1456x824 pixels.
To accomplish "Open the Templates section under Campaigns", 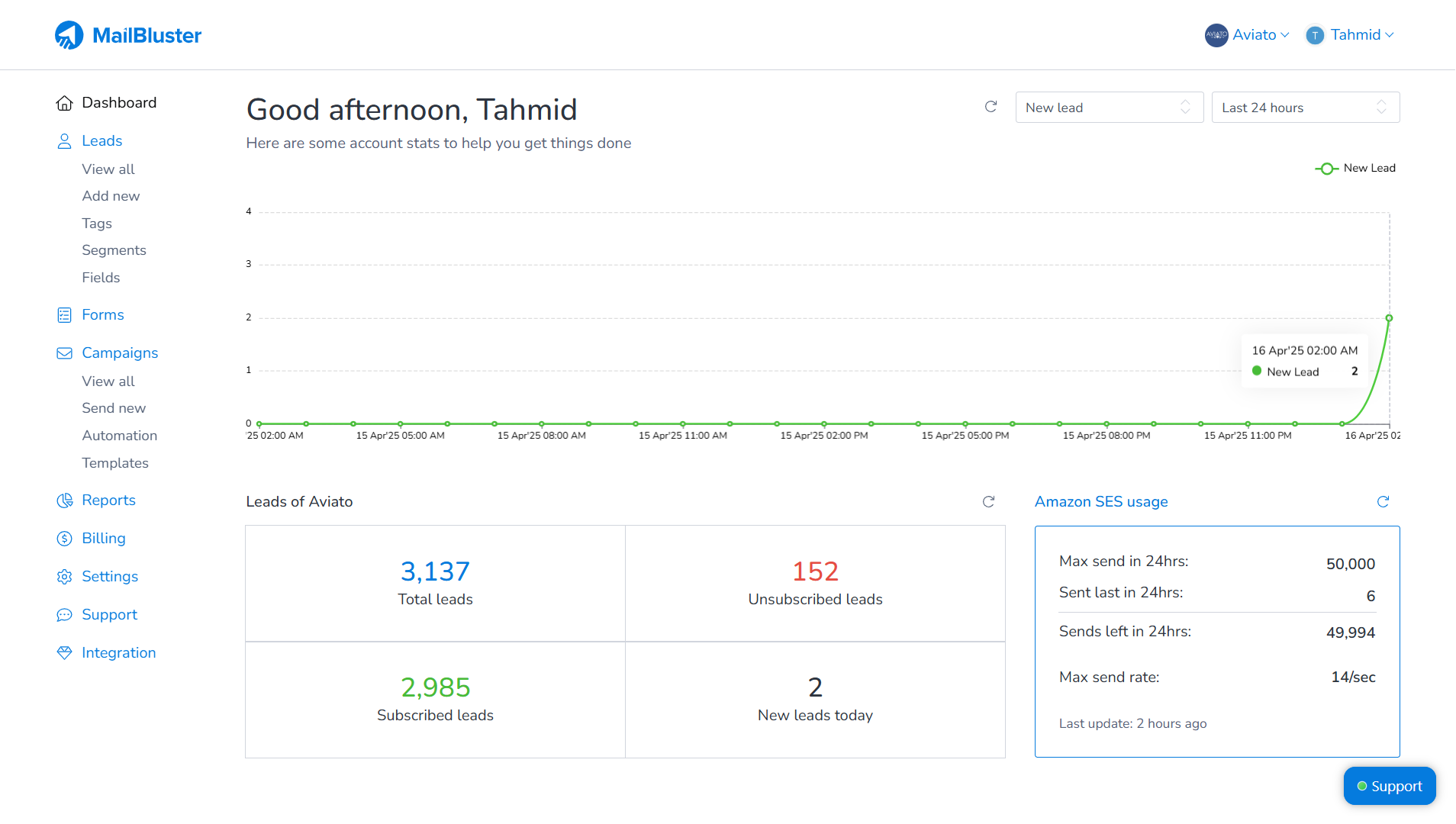I will [115, 462].
